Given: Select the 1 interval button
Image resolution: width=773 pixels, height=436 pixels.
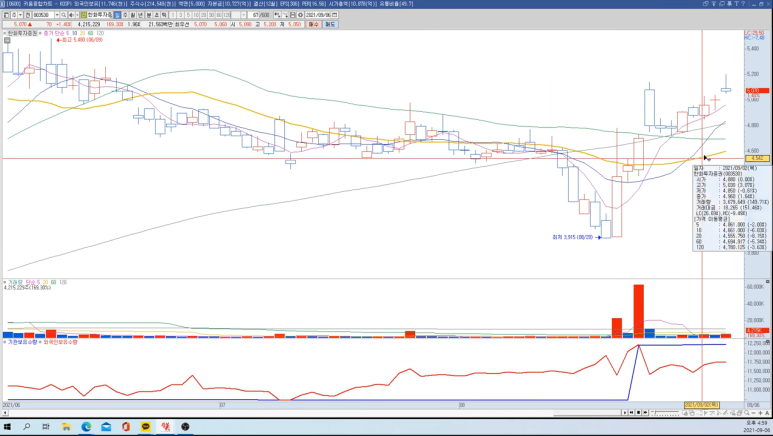Looking at the screenshot, I should tap(174, 15).
